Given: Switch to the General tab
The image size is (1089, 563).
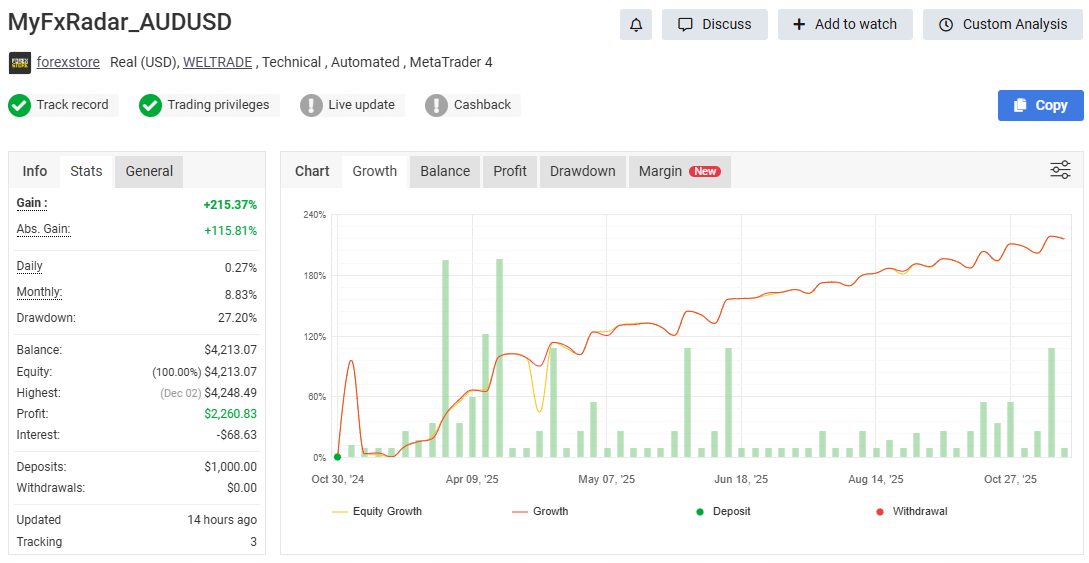Looking at the screenshot, I should coord(149,171).
